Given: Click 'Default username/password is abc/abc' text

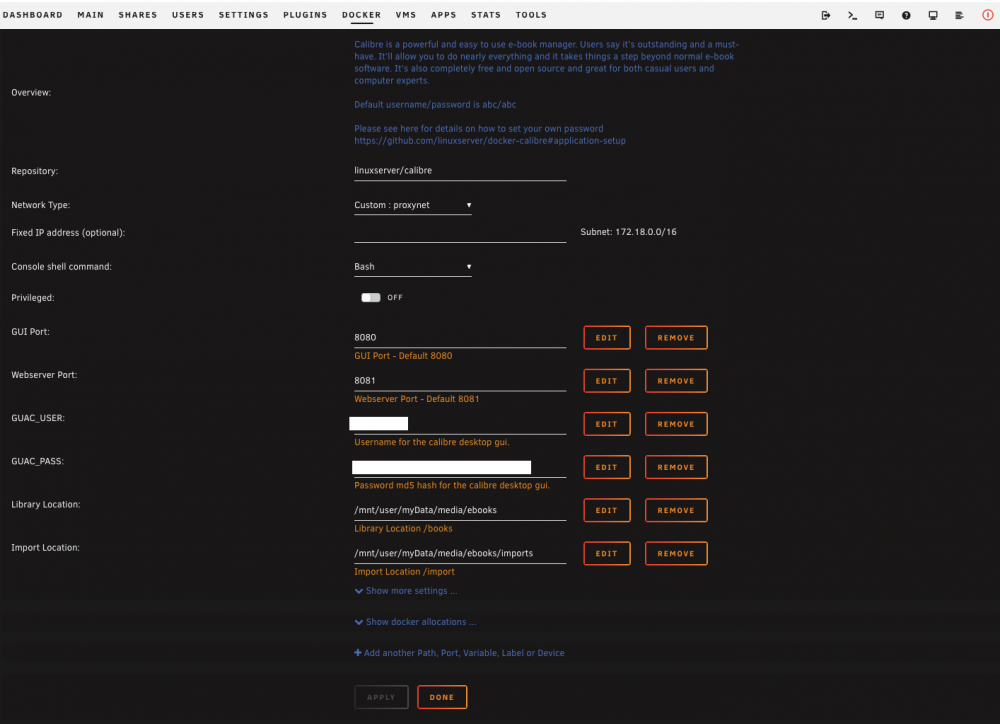Looking at the screenshot, I should (x=435, y=105).
